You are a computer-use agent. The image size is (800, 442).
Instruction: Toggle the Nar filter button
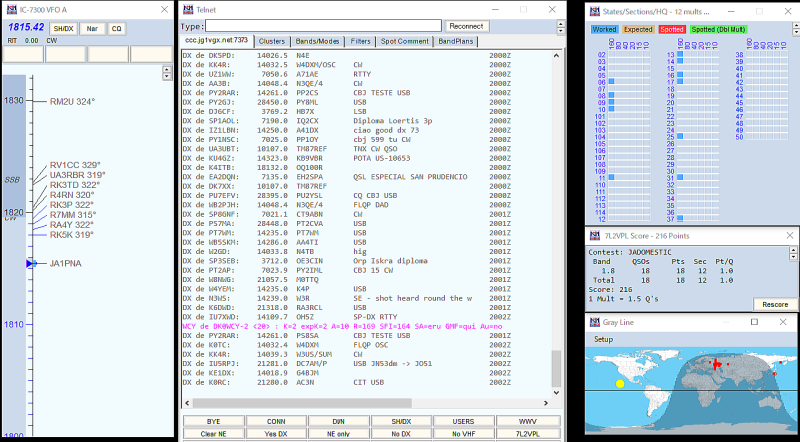tap(91, 29)
